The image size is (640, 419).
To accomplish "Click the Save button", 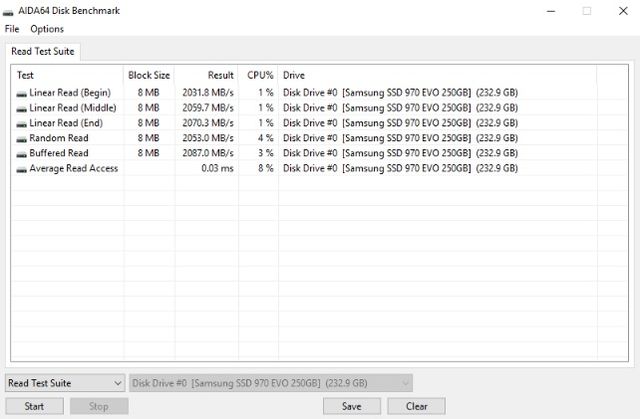I will point(351,406).
